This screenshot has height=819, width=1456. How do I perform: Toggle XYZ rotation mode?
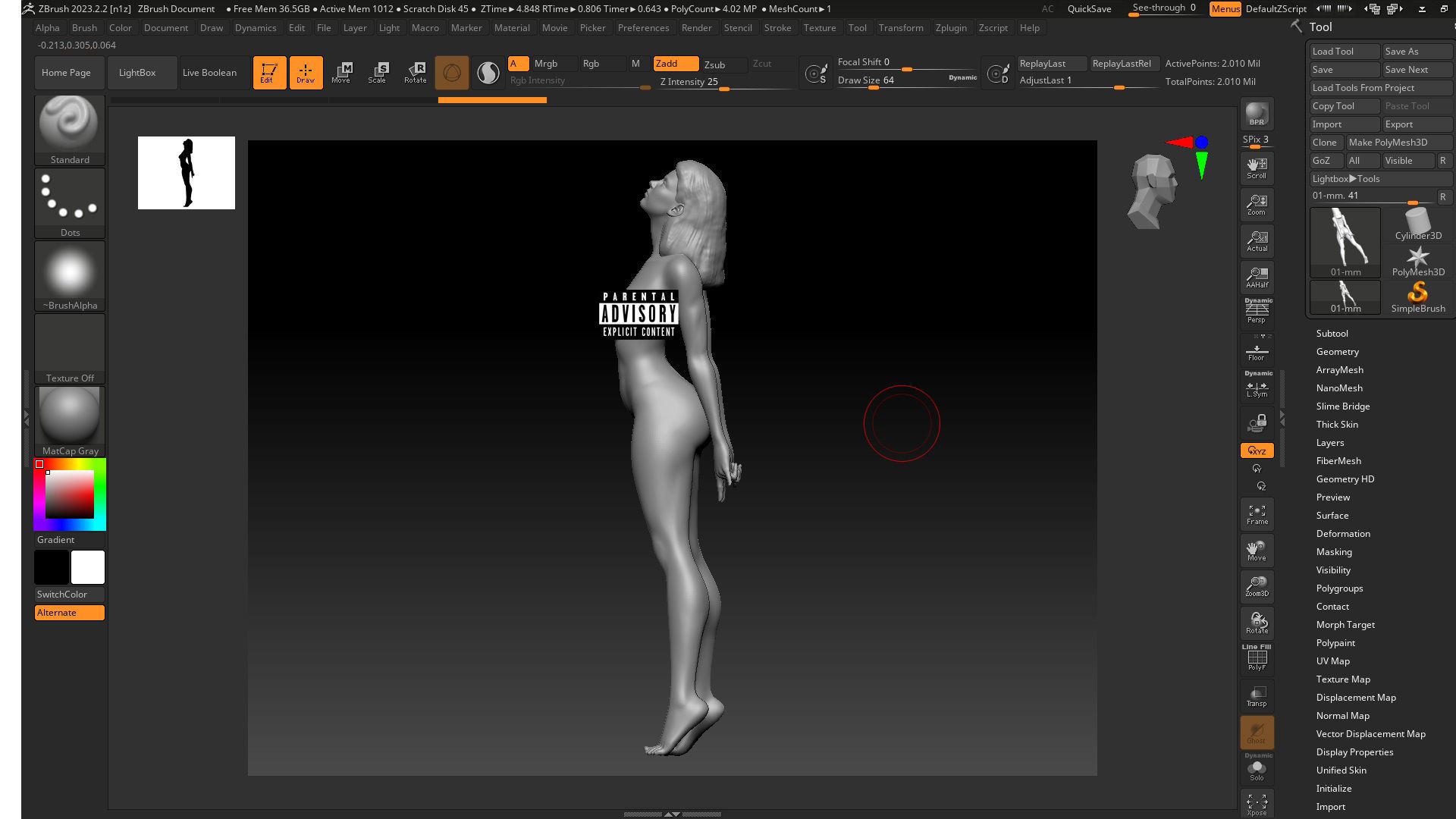coord(1257,450)
